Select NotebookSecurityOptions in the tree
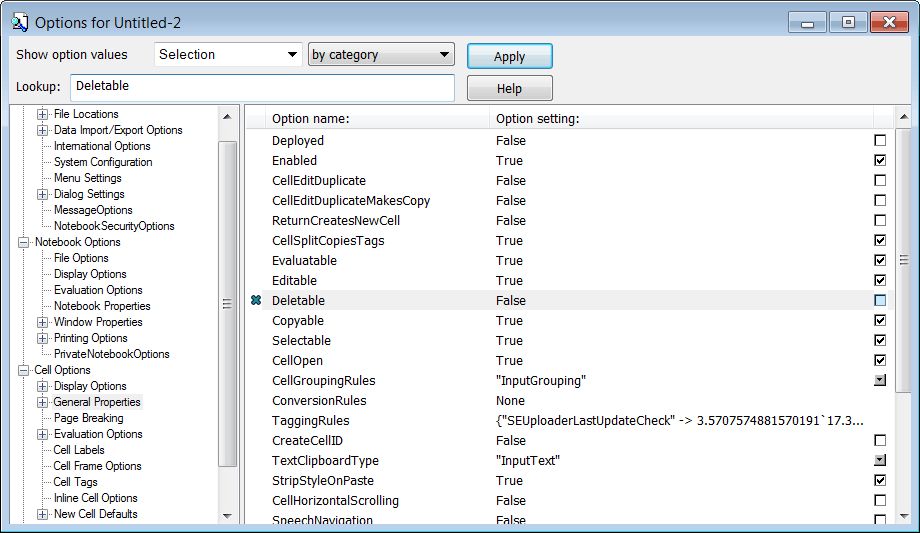The height and width of the screenshot is (533, 920). pyautogui.click(x=114, y=226)
